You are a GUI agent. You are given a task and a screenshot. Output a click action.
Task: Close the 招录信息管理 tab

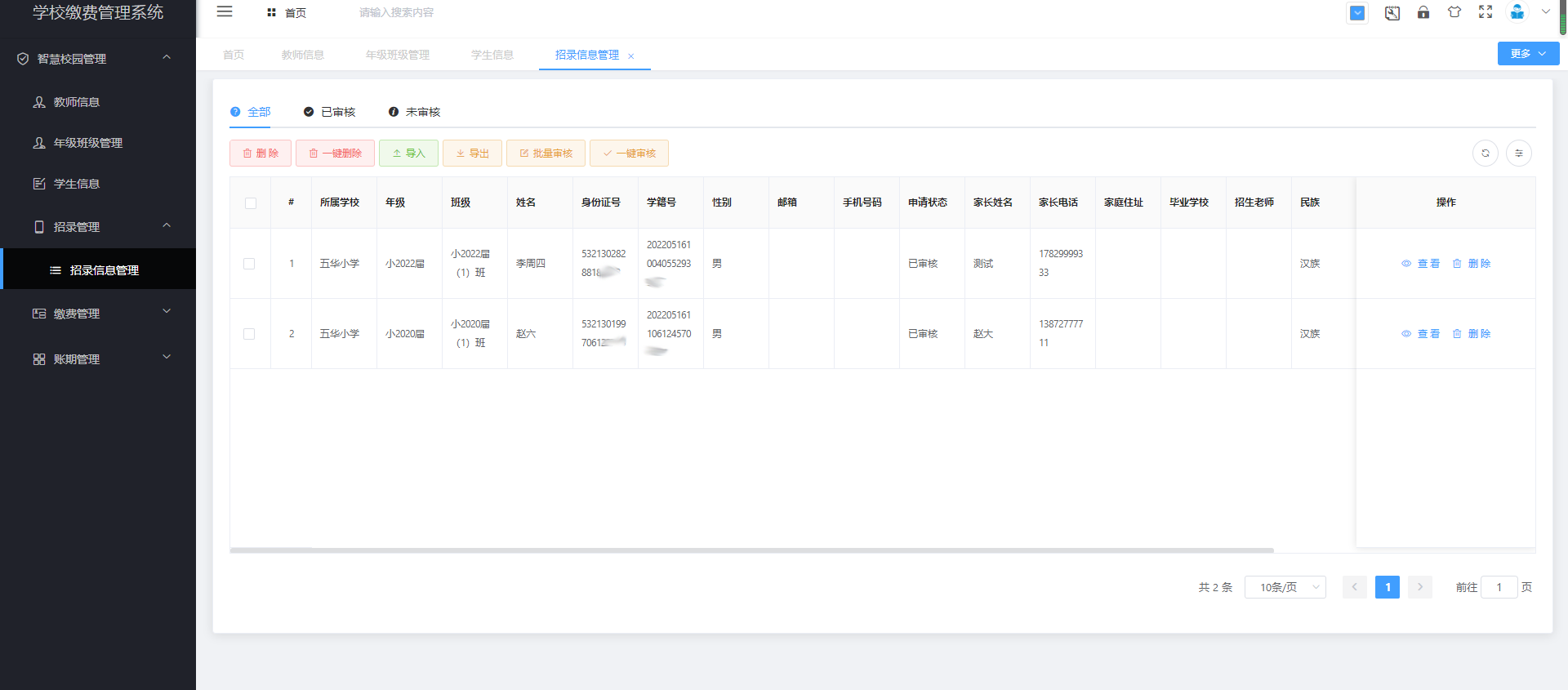tap(631, 56)
